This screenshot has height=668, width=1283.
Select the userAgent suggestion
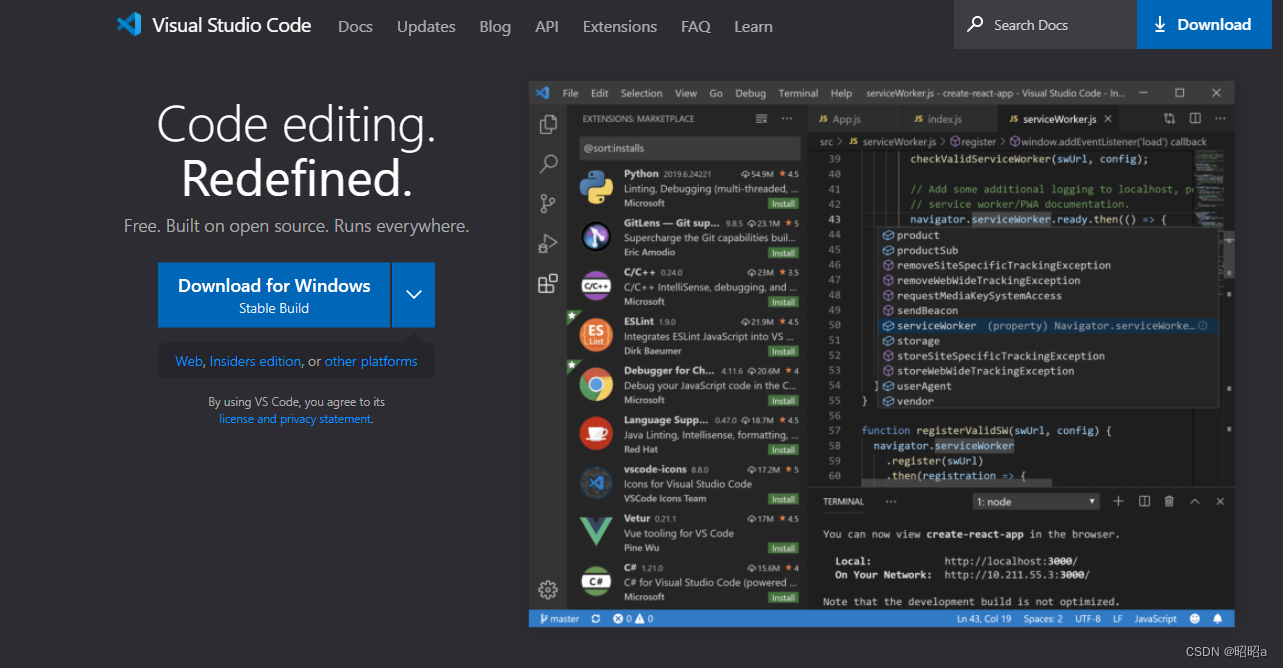pyautogui.click(x=1048, y=385)
